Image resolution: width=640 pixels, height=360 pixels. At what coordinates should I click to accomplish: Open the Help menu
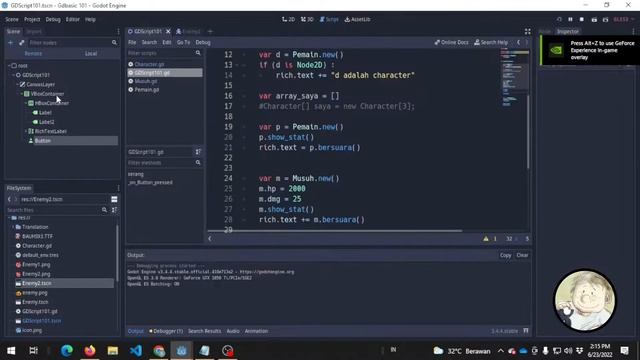pos(90,19)
